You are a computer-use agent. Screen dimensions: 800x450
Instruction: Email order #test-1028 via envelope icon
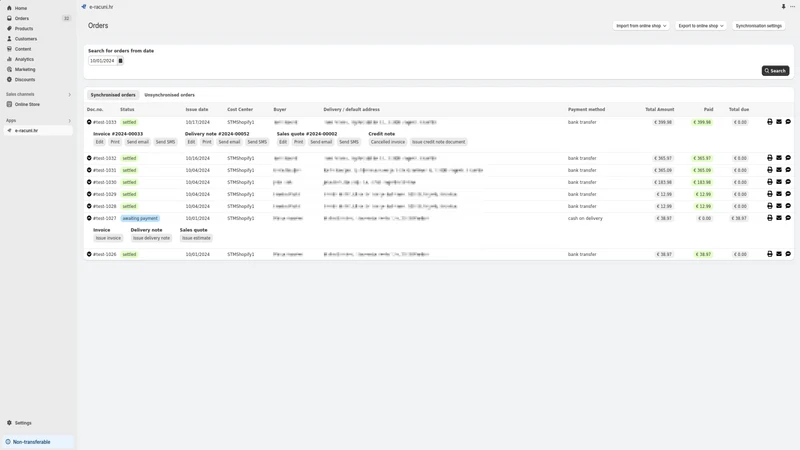[779, 206]
